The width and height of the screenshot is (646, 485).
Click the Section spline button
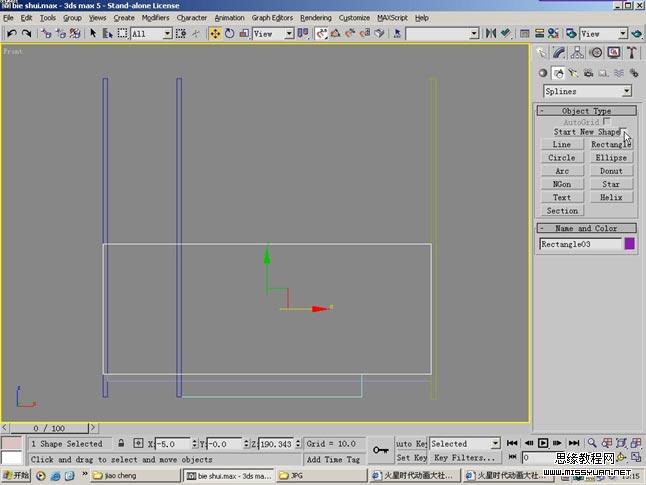562,211
